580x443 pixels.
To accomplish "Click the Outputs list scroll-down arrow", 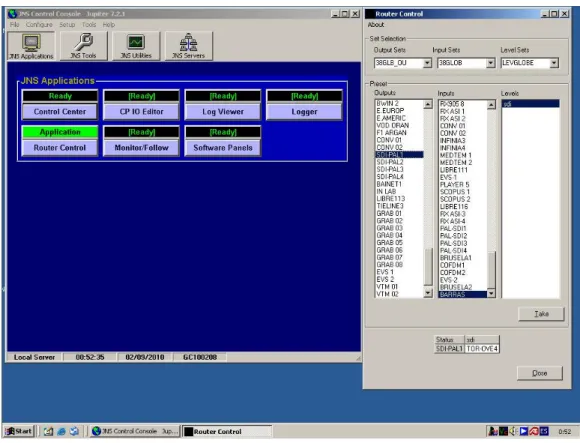I will 428,293.
